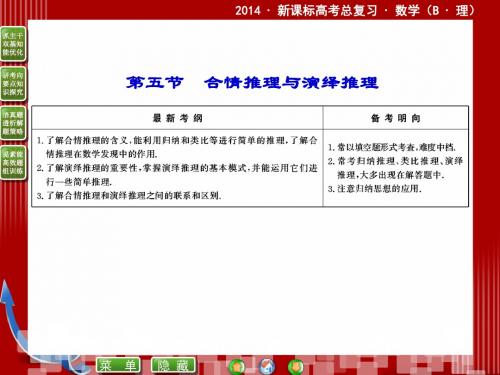Open the first sidebar tab 抓主干
This screenshot has height=375, width=500.
tap(13, 44)
